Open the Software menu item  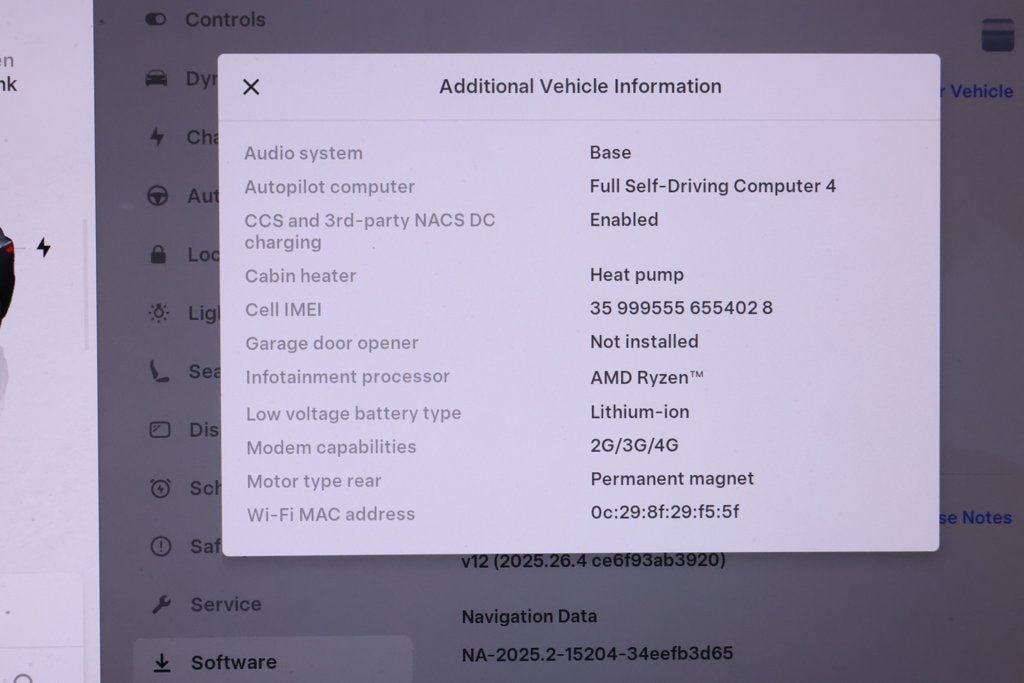point(233,662)
